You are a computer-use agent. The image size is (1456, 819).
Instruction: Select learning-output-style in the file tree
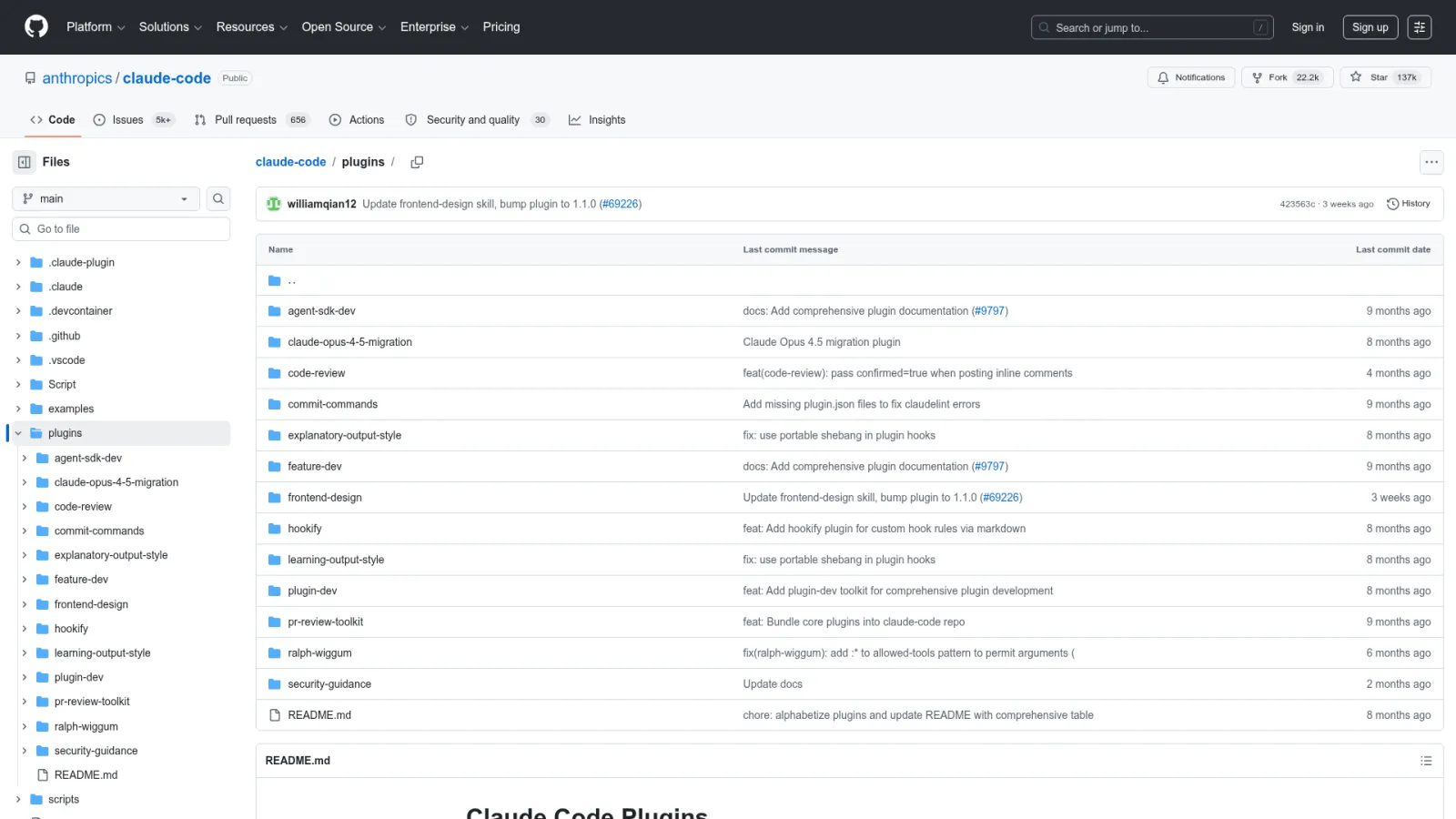pos(102,653)
